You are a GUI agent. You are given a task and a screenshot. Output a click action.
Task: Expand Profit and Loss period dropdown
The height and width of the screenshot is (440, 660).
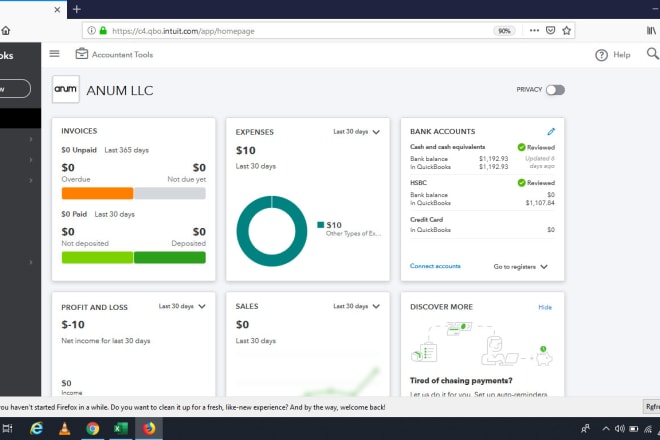pos(183,306)
